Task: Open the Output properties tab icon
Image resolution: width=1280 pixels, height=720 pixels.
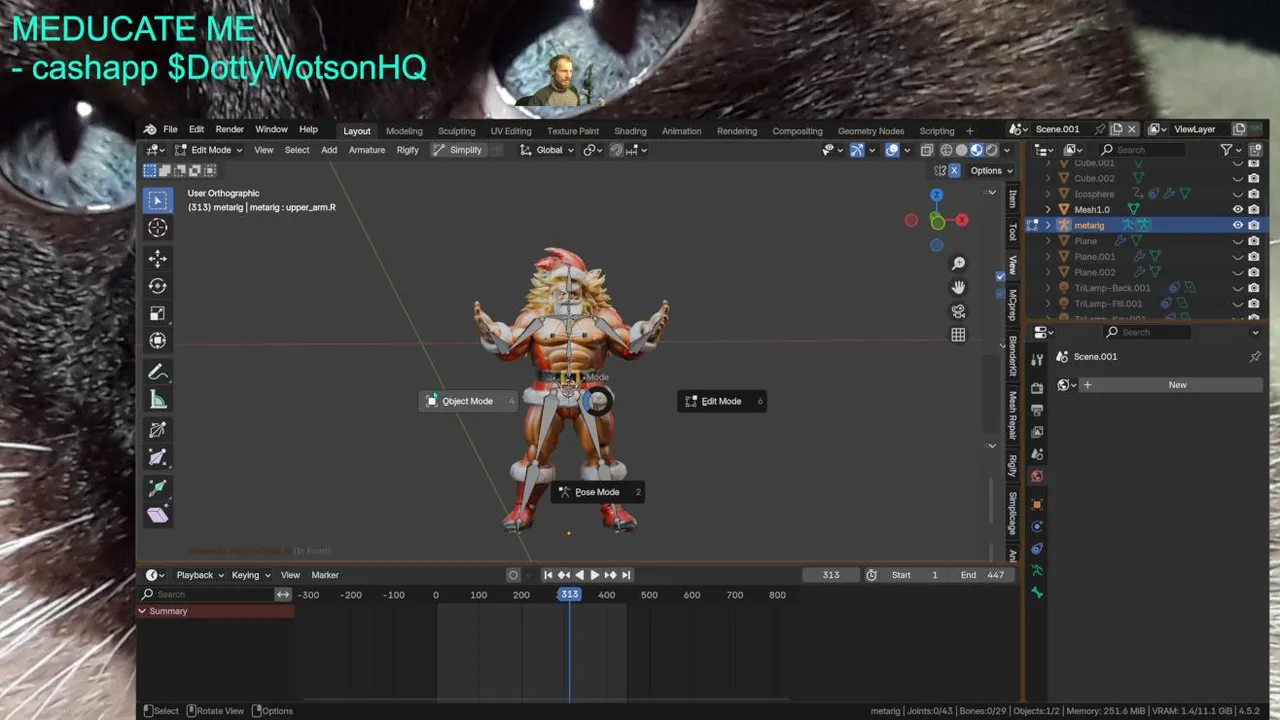Action: click(x=1037, y=410)
